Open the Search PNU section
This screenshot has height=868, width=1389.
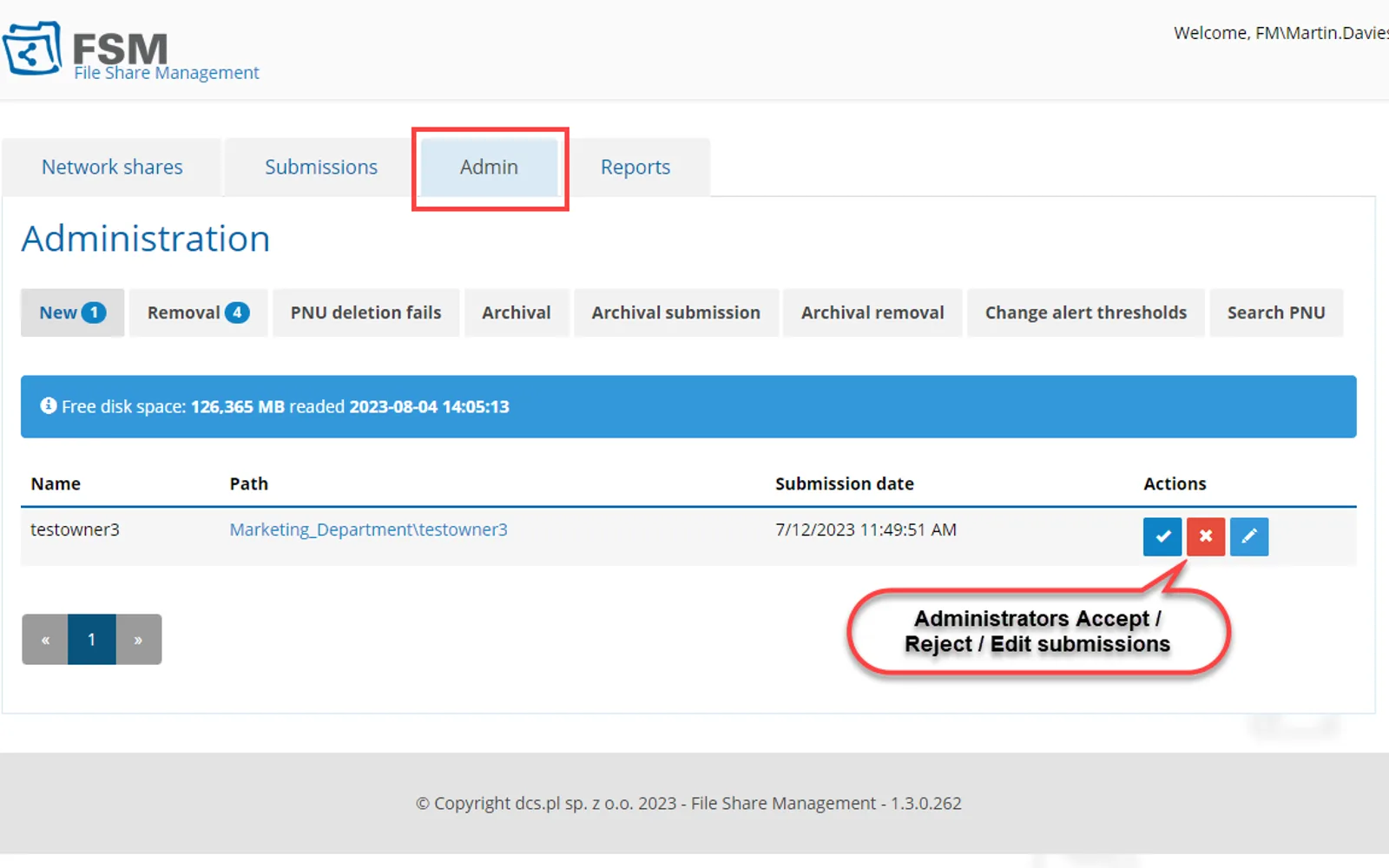coord(1276,312)
